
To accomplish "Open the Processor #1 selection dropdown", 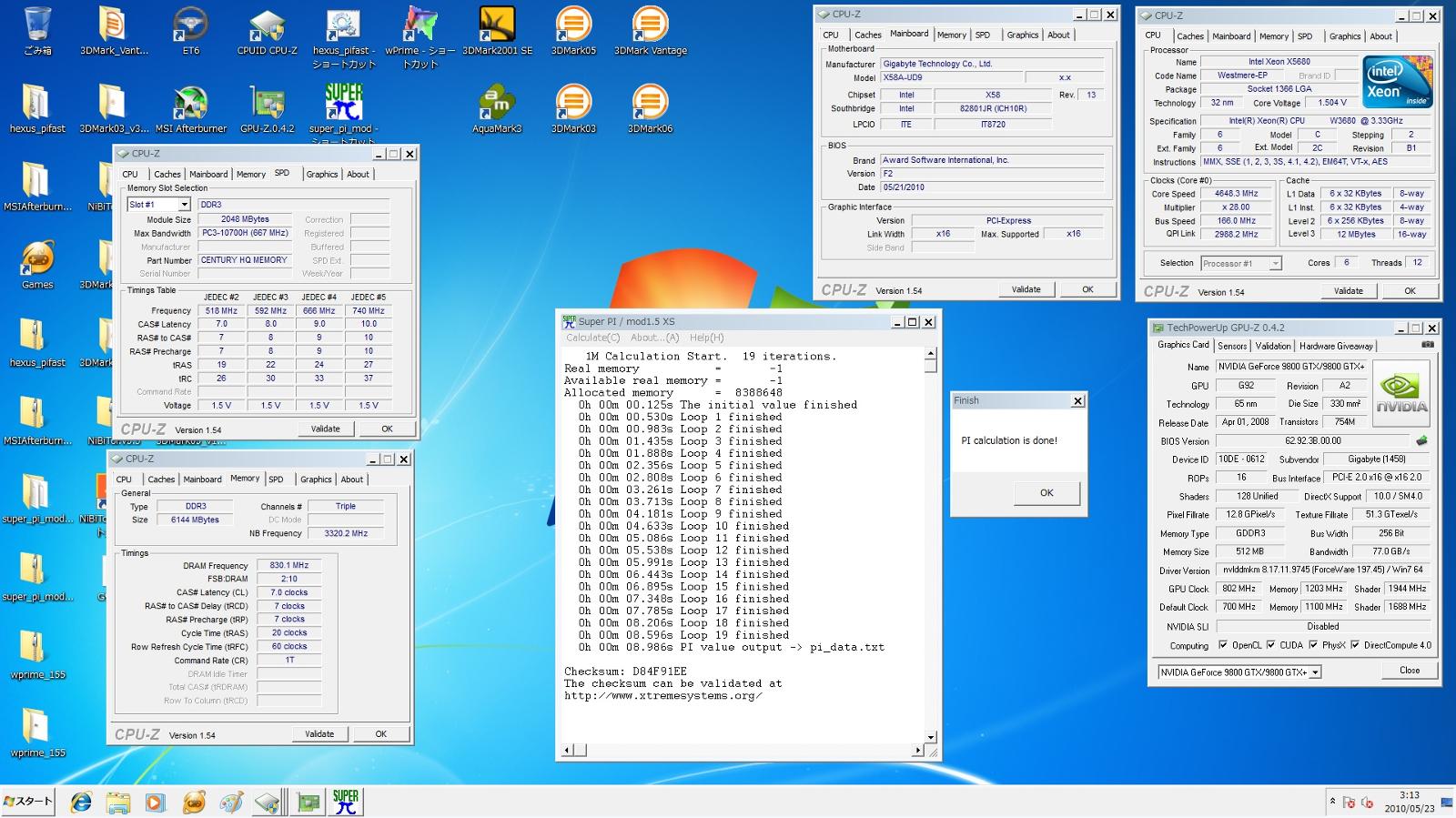I will coord(1241,263).
